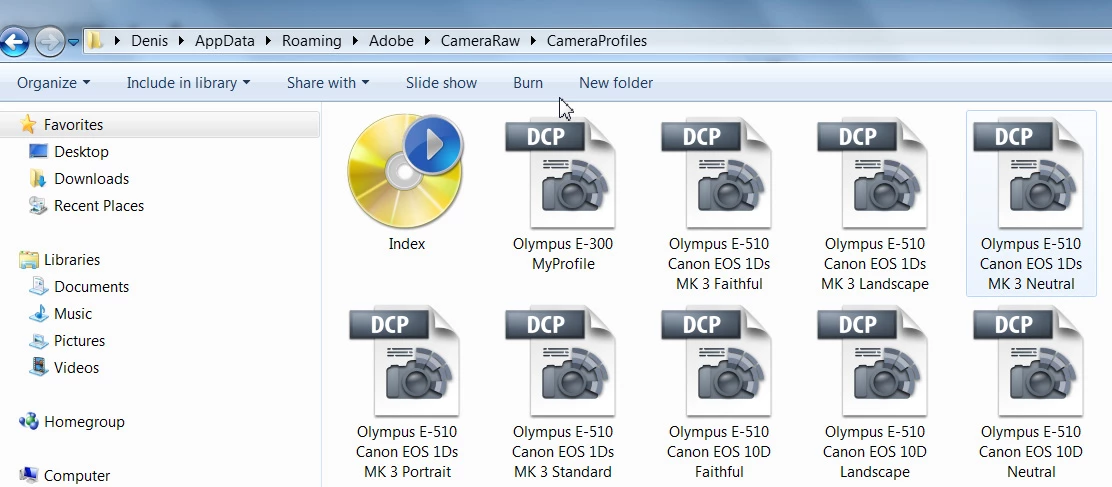1112x487 pixels.
Task: Select the EOS 10D Landscape DCP icon
Action: 872,362
